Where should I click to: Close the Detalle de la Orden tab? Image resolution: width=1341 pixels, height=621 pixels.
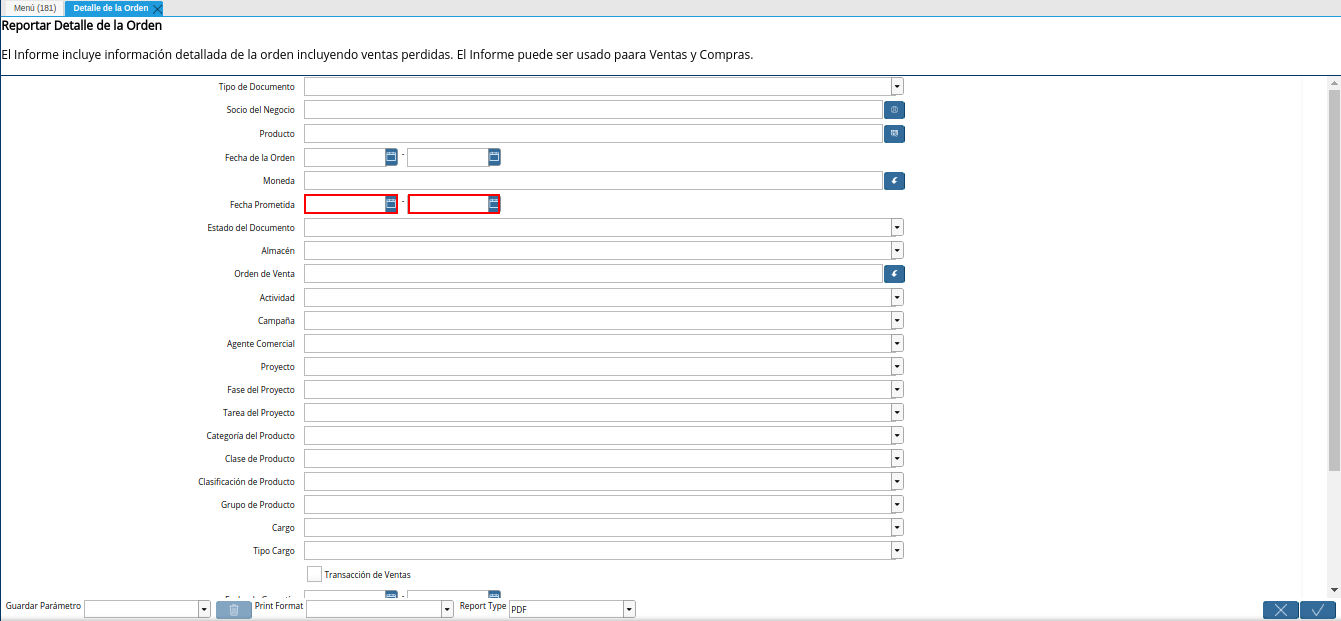[157, 9]
